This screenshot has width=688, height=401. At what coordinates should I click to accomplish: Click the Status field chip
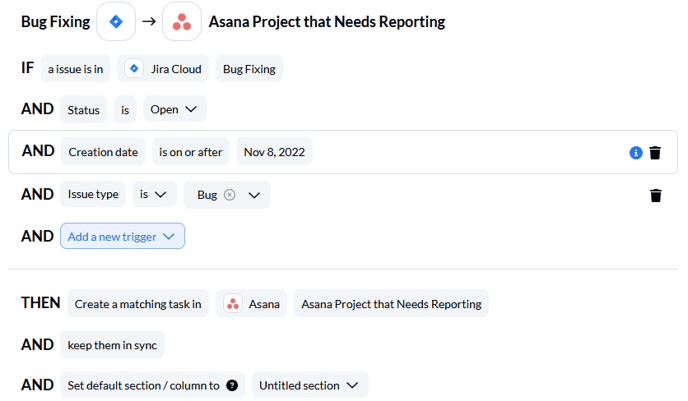coord(83,110)
